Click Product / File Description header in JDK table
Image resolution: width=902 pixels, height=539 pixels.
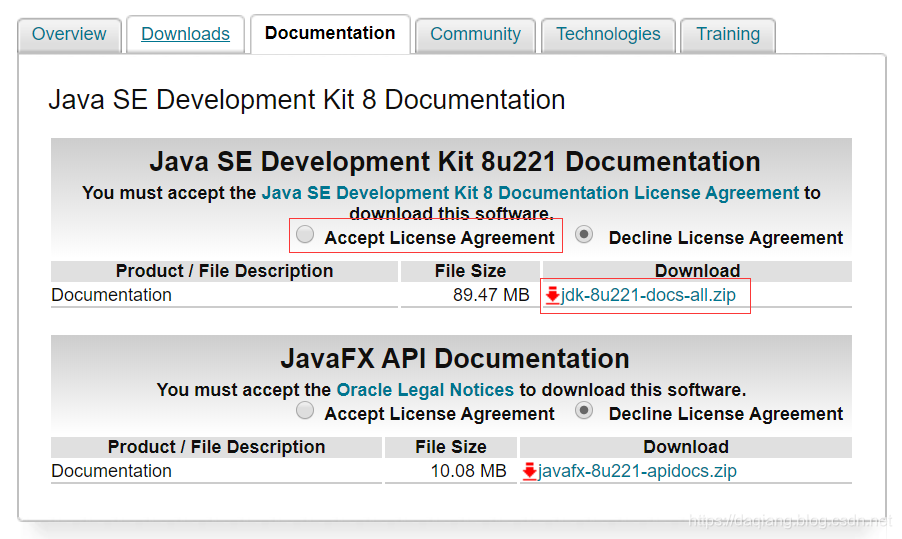click(224, 271)
